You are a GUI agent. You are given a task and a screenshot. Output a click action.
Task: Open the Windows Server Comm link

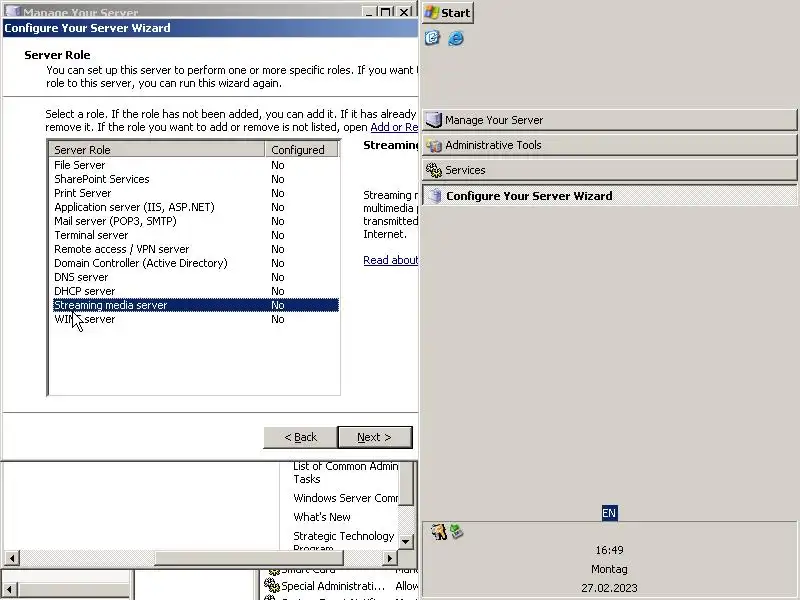pos(345,498)
